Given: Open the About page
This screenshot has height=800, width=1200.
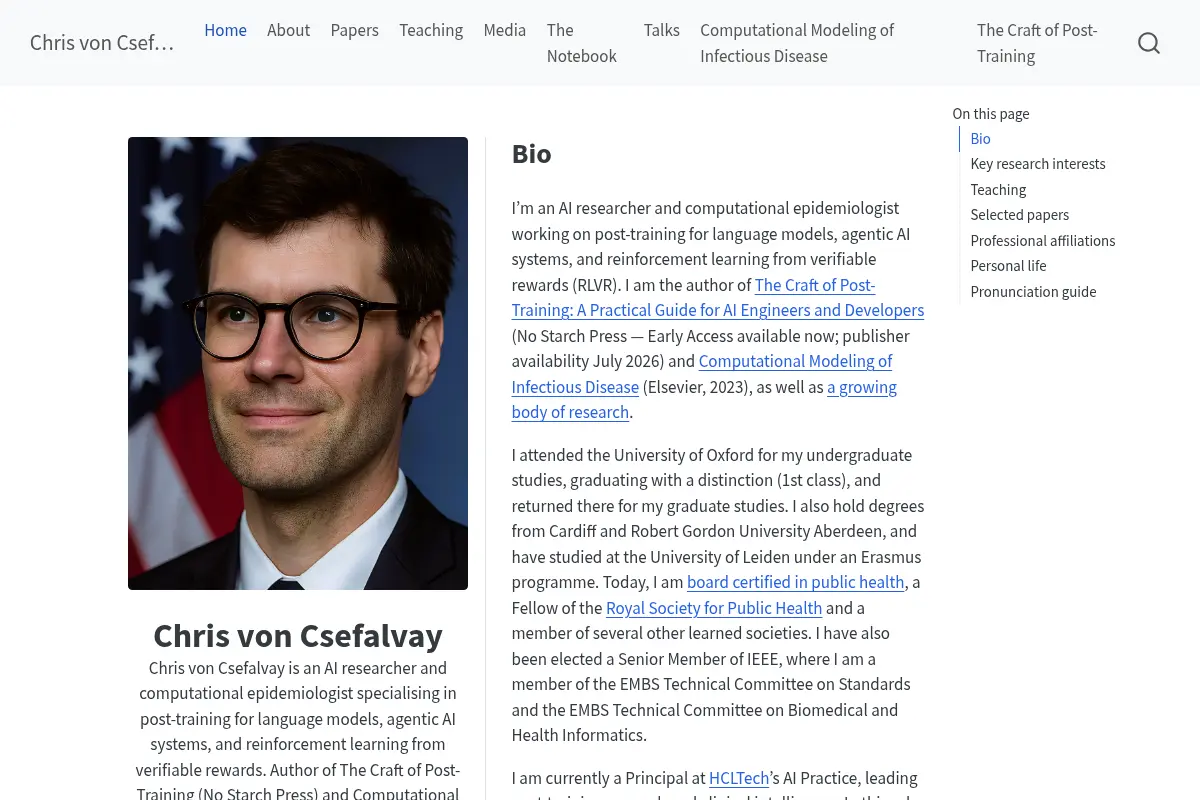Looking at the screenshot, I should coord(288,30).
